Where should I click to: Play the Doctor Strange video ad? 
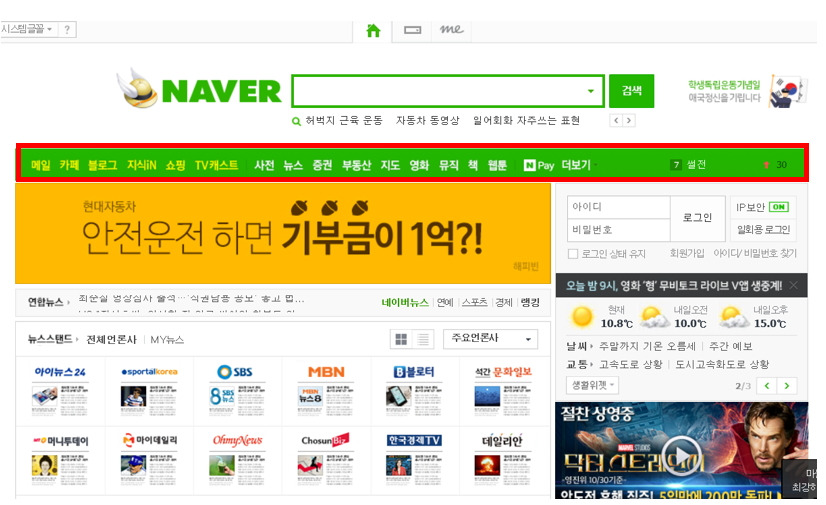[x=682, y=456]
